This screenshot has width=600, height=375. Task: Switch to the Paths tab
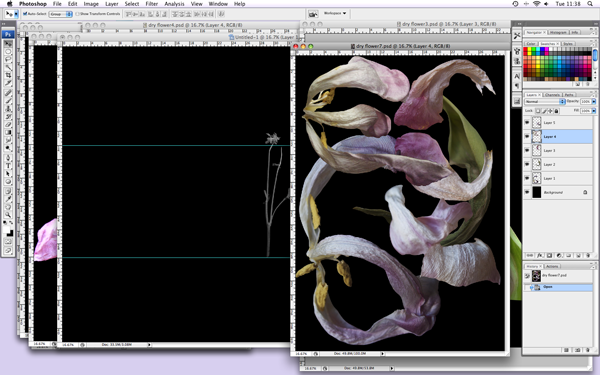click(569, 95)
